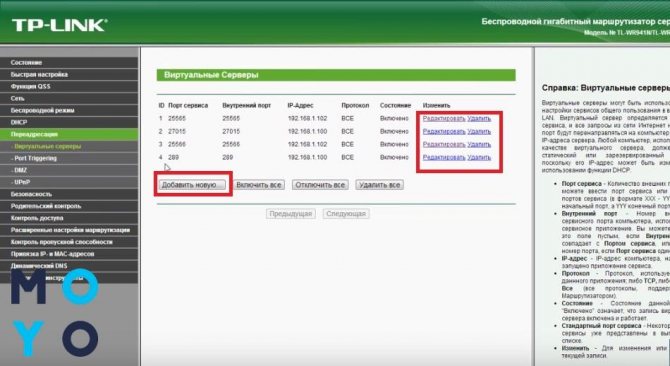Image resolution: width=670 pixels, height=366 pixels.
Task: Click Редактировать for port 25566 row
Action: [x=444, y=144]
